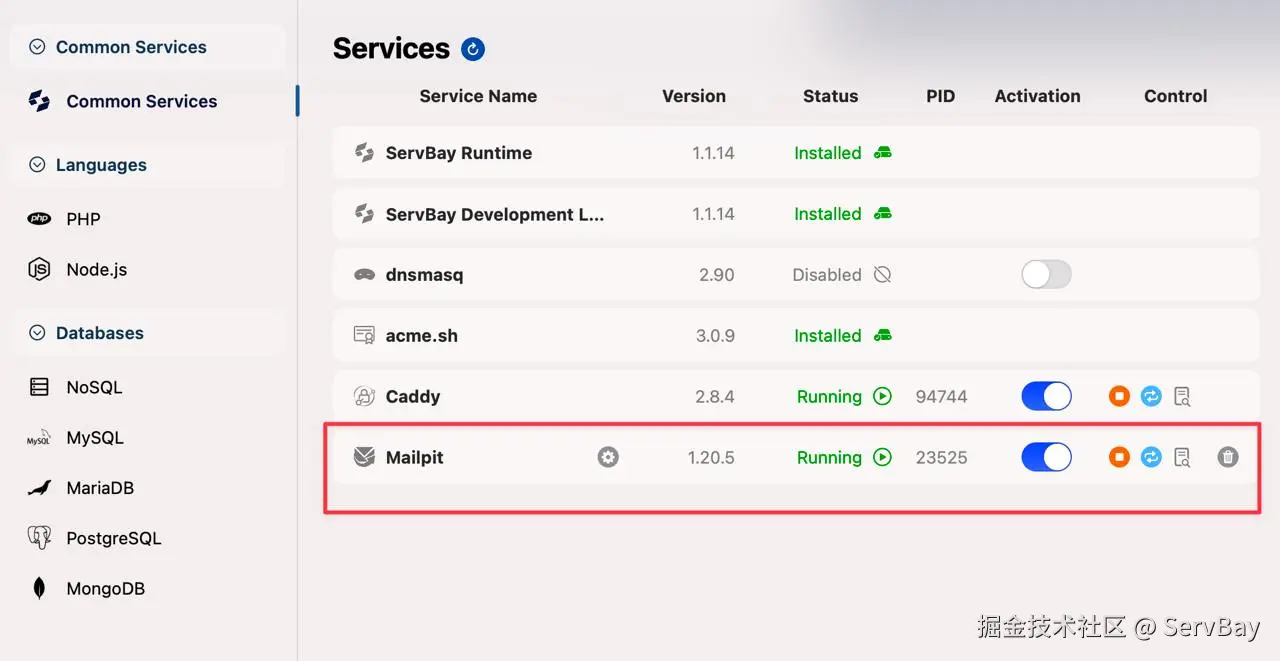Click Caddy's running play status icon
Image resolution: width=1280 pixels, height=661 pixels.
[x=882, y=396]
